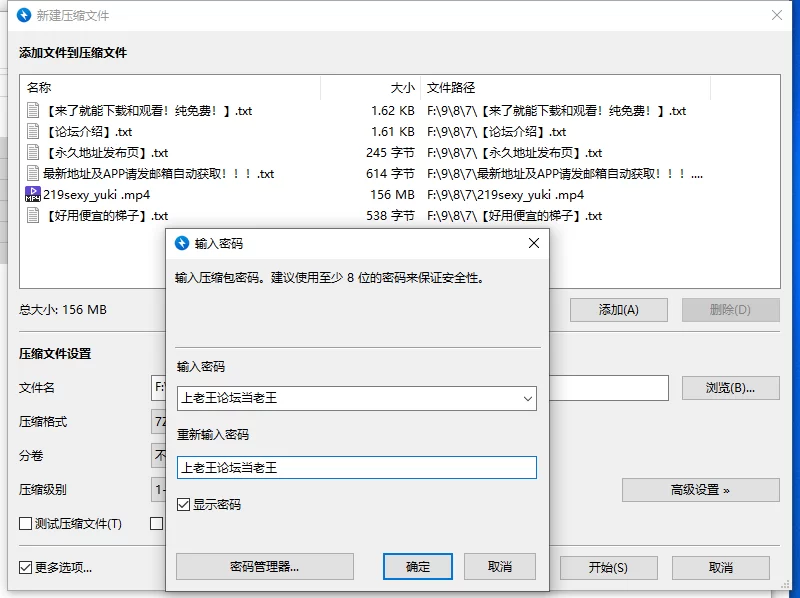Click path F:\9\8\7\【永久地址发布页】.txt
800x598 pixels.
(514, 153)
